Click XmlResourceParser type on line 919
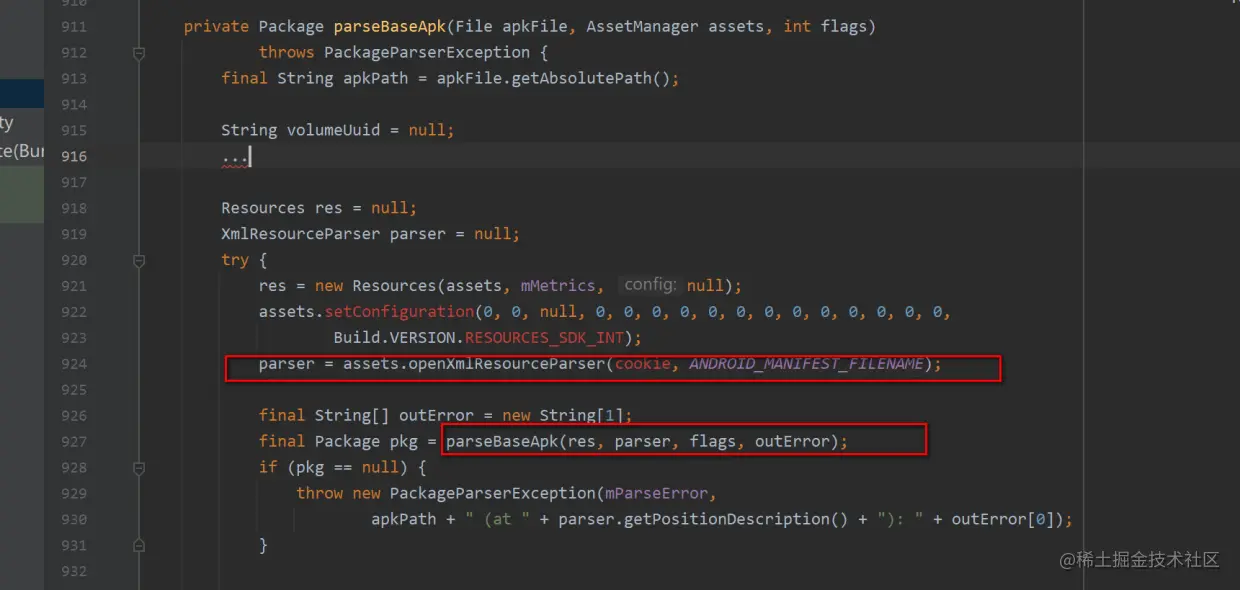 301,234
